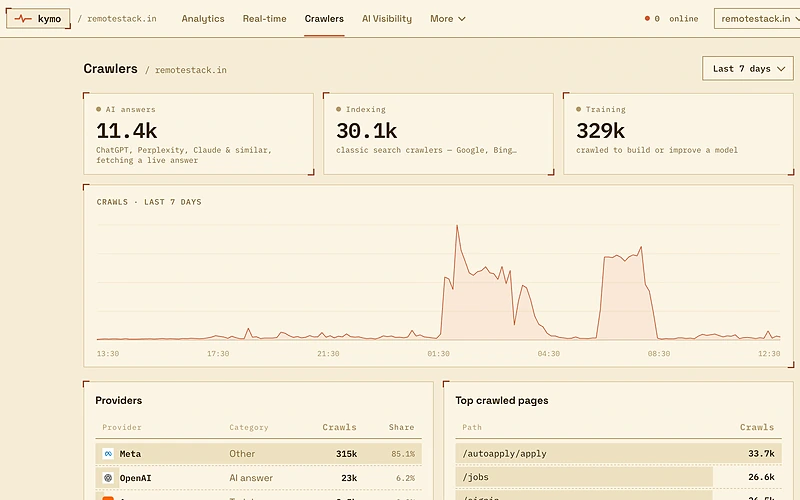800x500 pixels.
Task: Click the 08:30 axis label on chart
Action: click(659, 354)
